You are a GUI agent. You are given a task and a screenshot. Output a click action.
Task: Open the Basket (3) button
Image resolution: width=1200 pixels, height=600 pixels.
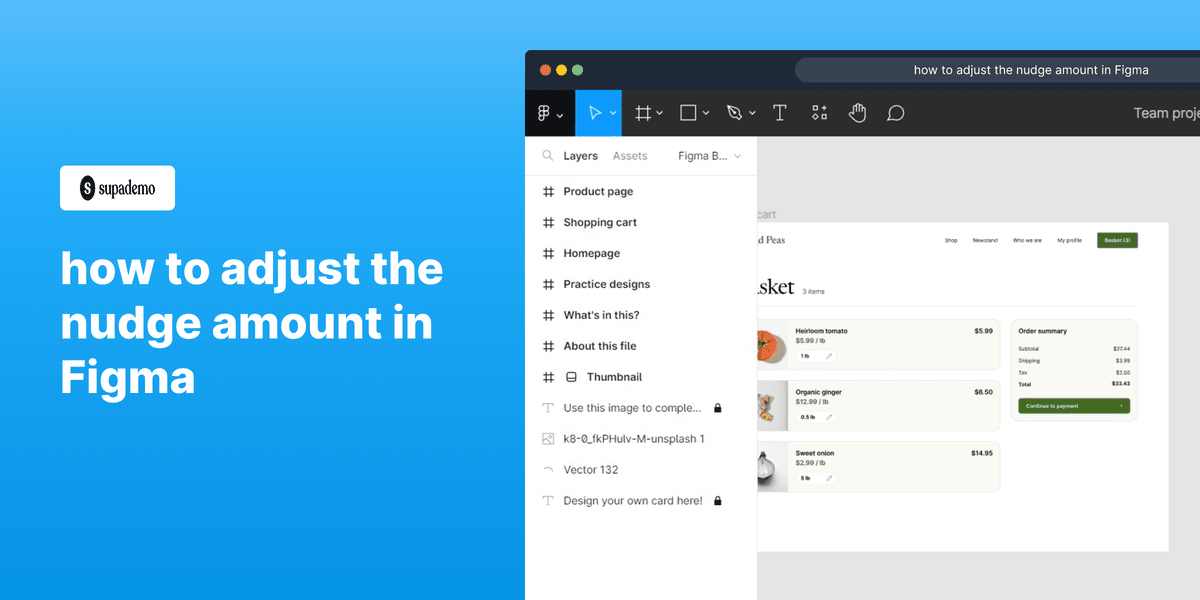1116,240
